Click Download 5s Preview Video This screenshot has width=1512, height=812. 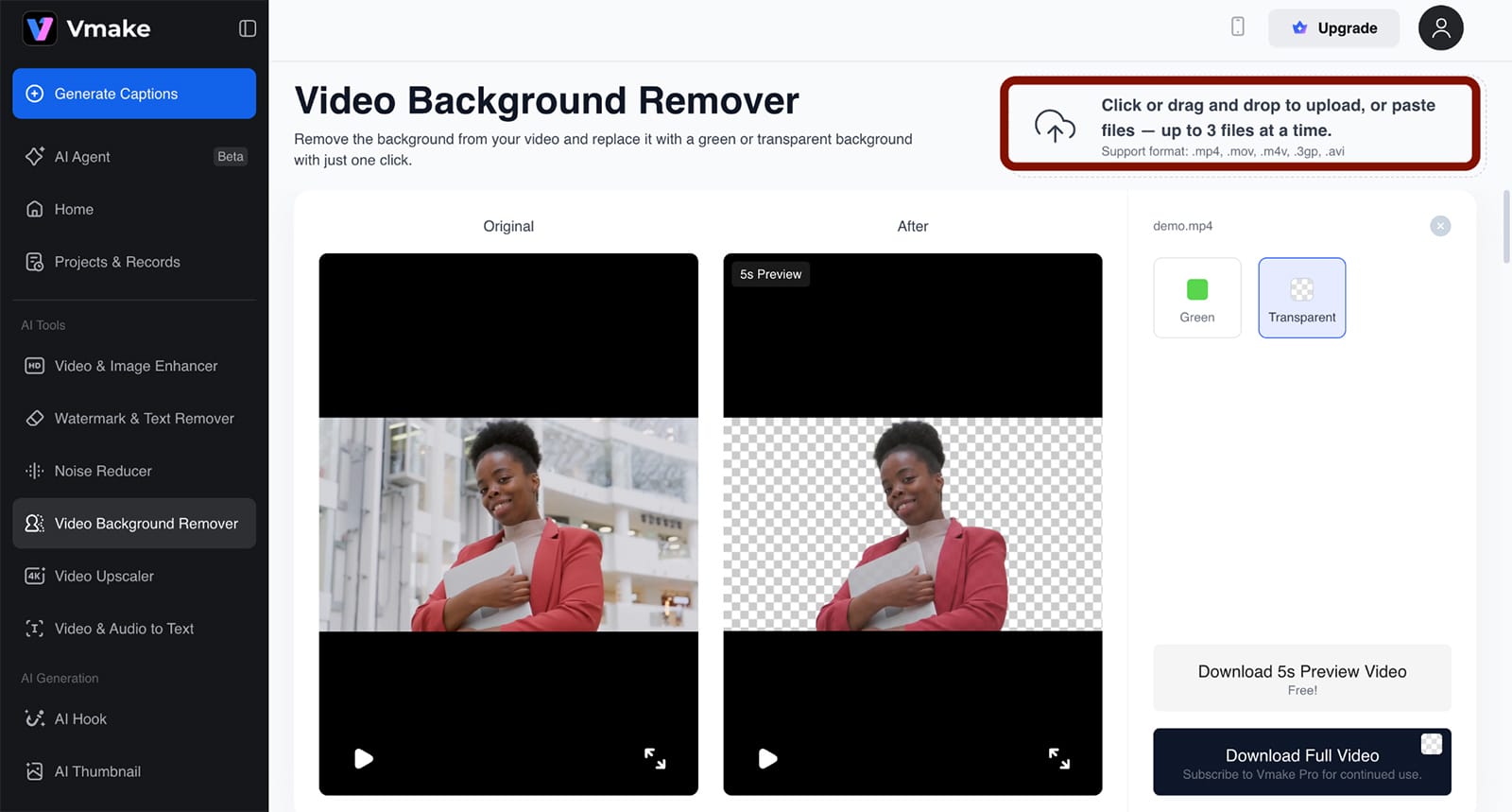click(x=1301, y=678)
